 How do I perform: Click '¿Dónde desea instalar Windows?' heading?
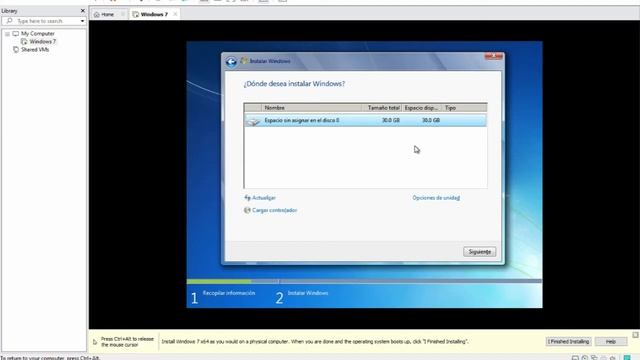point(294,84)
